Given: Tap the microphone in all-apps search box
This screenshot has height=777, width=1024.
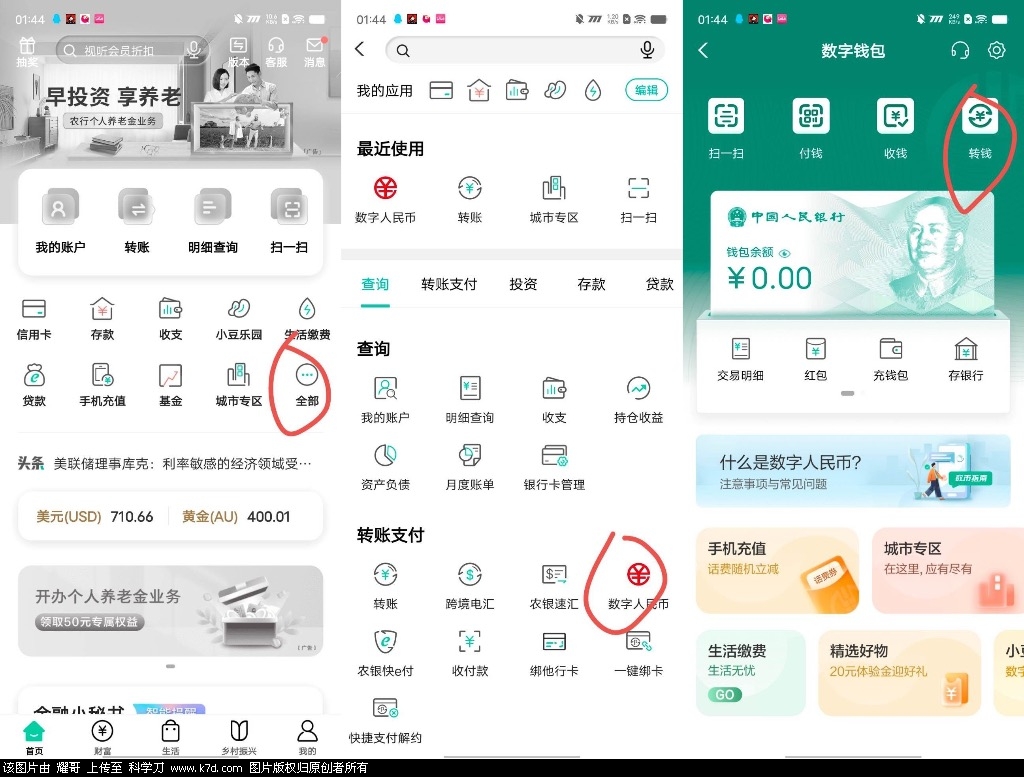Looking at the screenshot, I should click(647, 50).
